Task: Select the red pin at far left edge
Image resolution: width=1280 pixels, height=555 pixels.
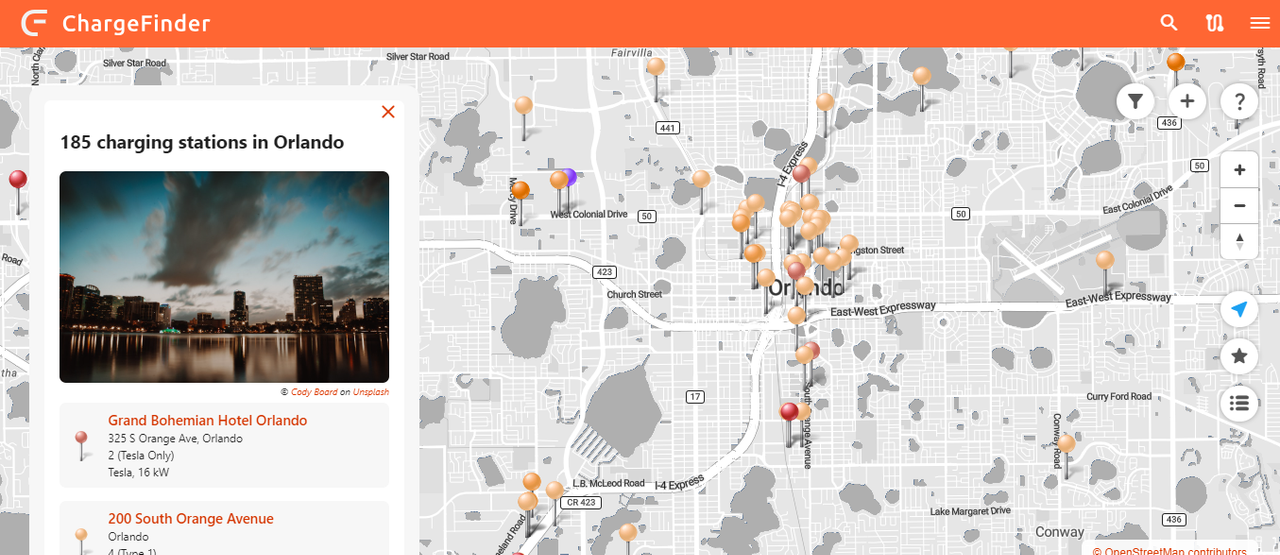Action: pyautogui.click(x=17, y=180)
